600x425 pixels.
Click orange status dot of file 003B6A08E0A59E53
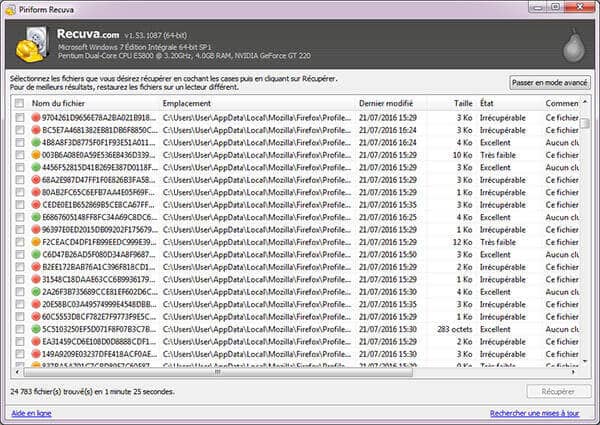tap(36, 155)
